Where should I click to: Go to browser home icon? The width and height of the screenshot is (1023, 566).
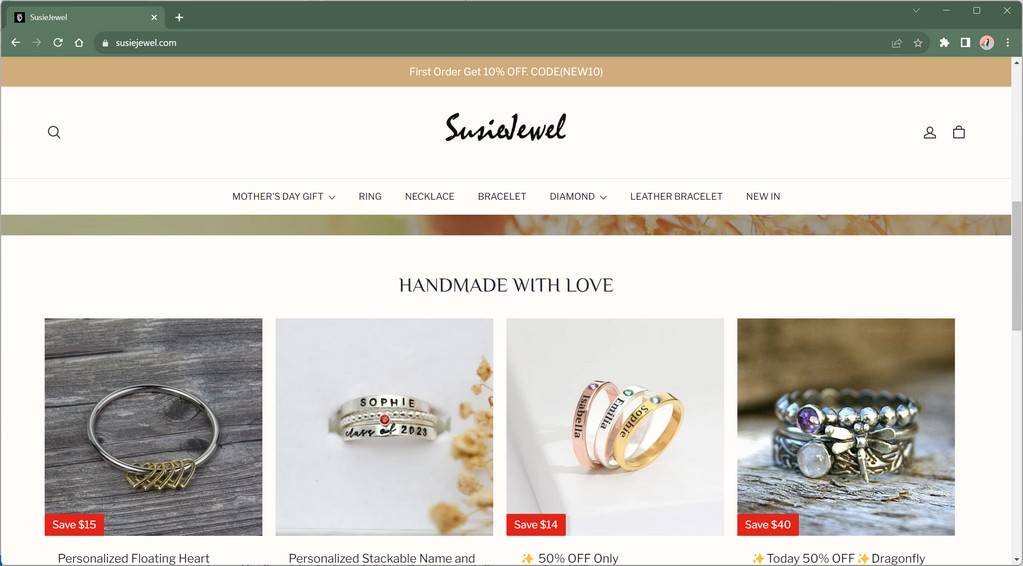click(79, 42)
